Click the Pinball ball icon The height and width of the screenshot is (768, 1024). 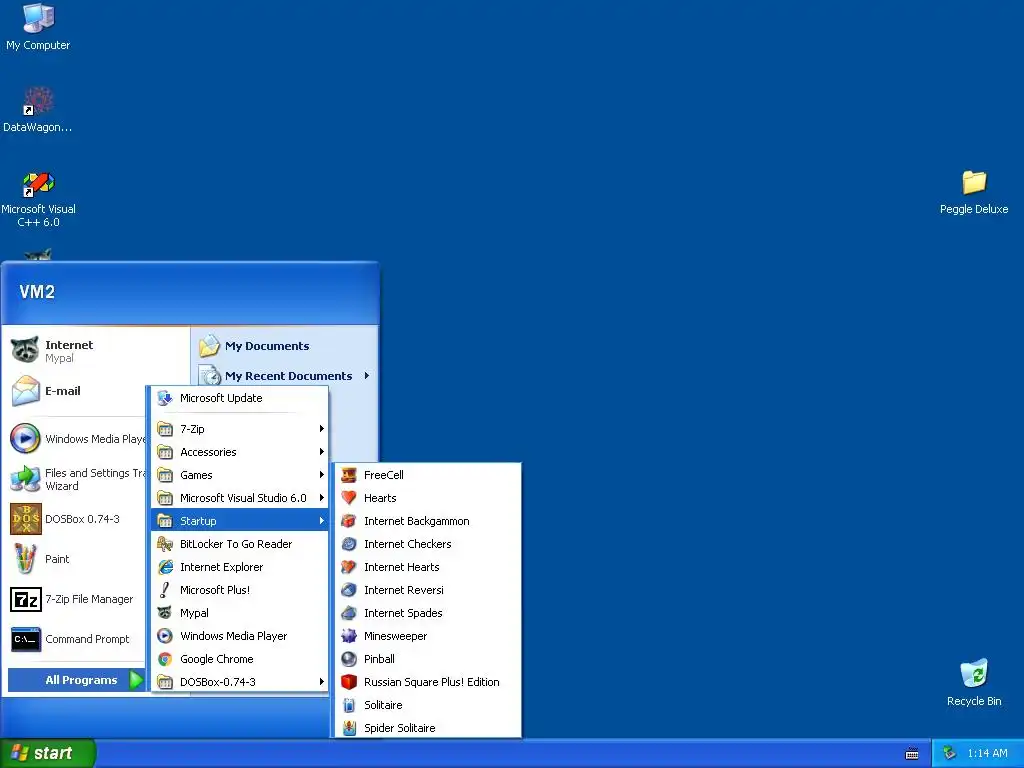349,659
